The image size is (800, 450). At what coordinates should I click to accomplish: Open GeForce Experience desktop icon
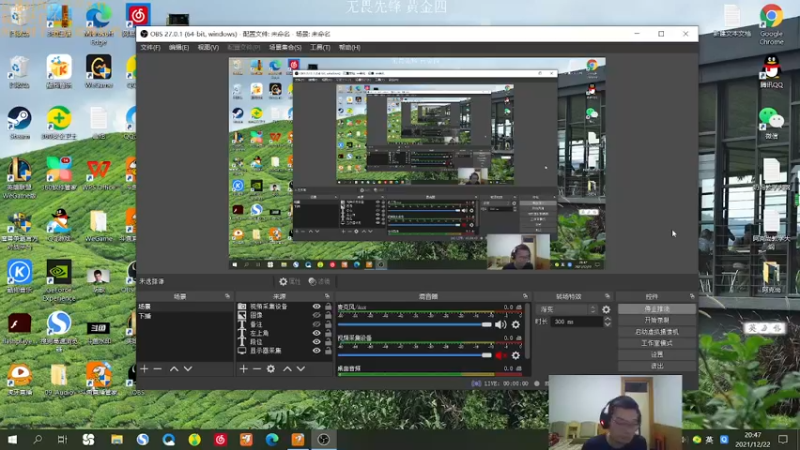tap(59, 281)
